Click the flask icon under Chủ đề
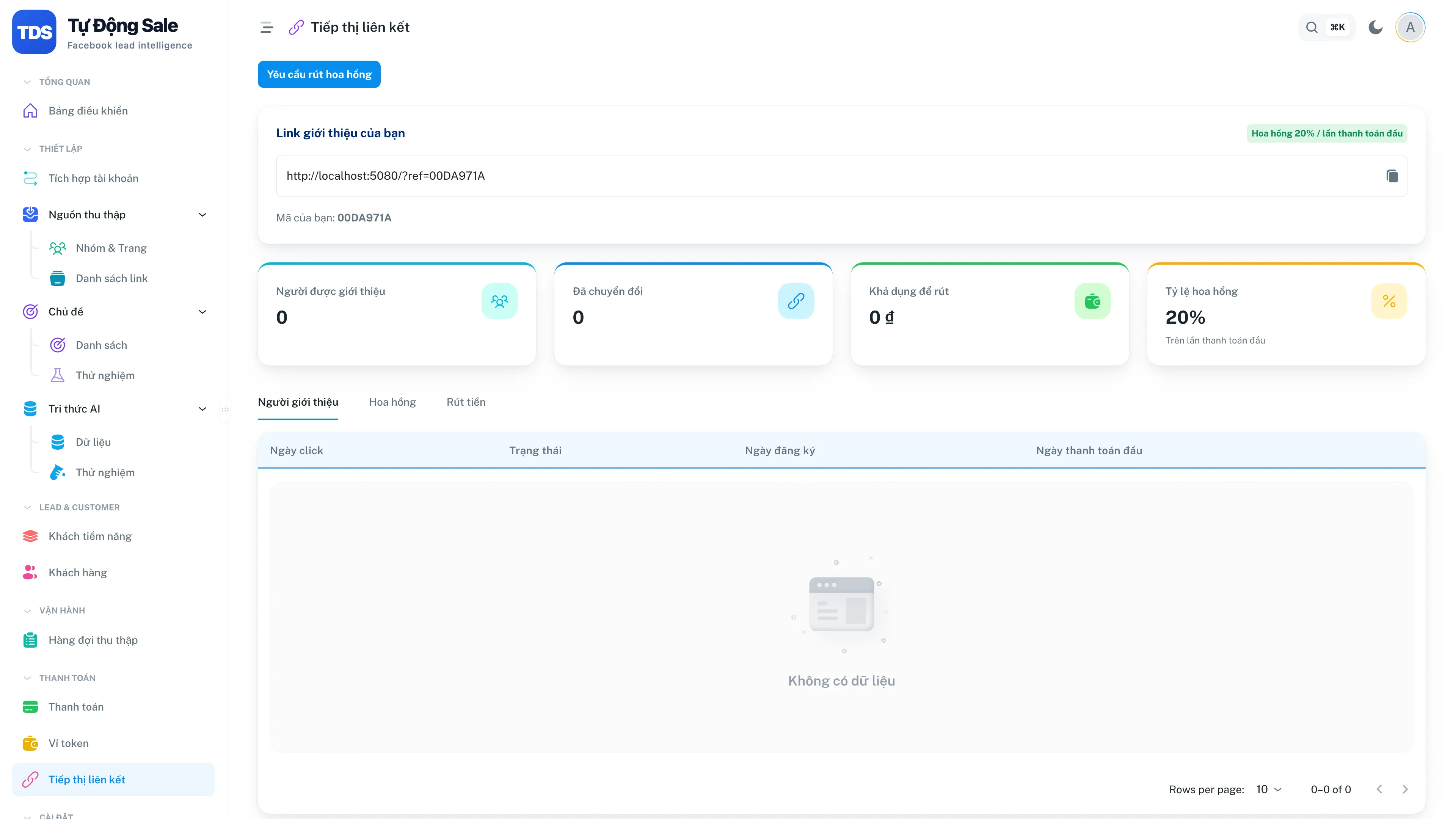Viewport: 1456px width, 819px height. [57, 375]
